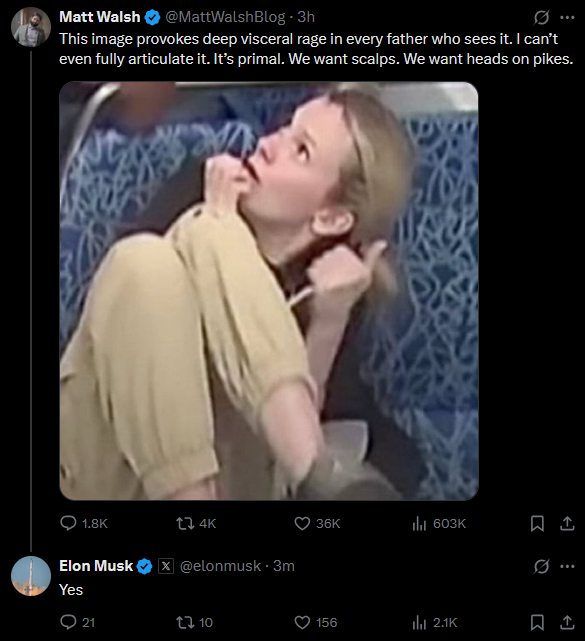
Task: Open replies on Matt Walsh's tweet
Action: [x=84, y=523]
